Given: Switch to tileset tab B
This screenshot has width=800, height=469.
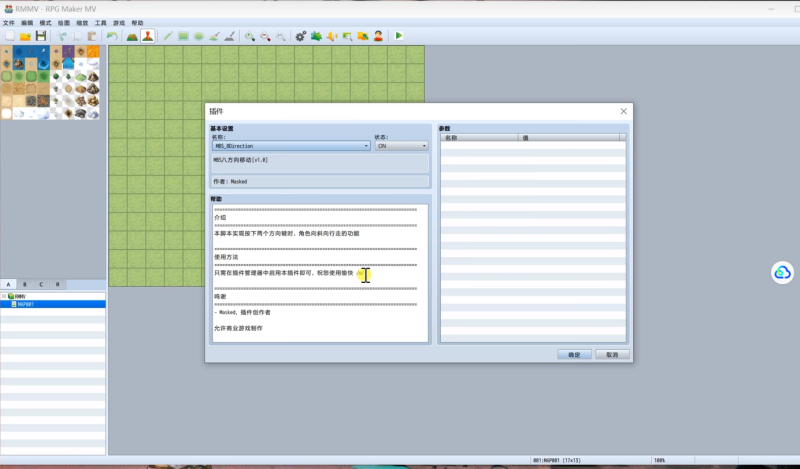Looking at the screenshot, I should 24,284.
